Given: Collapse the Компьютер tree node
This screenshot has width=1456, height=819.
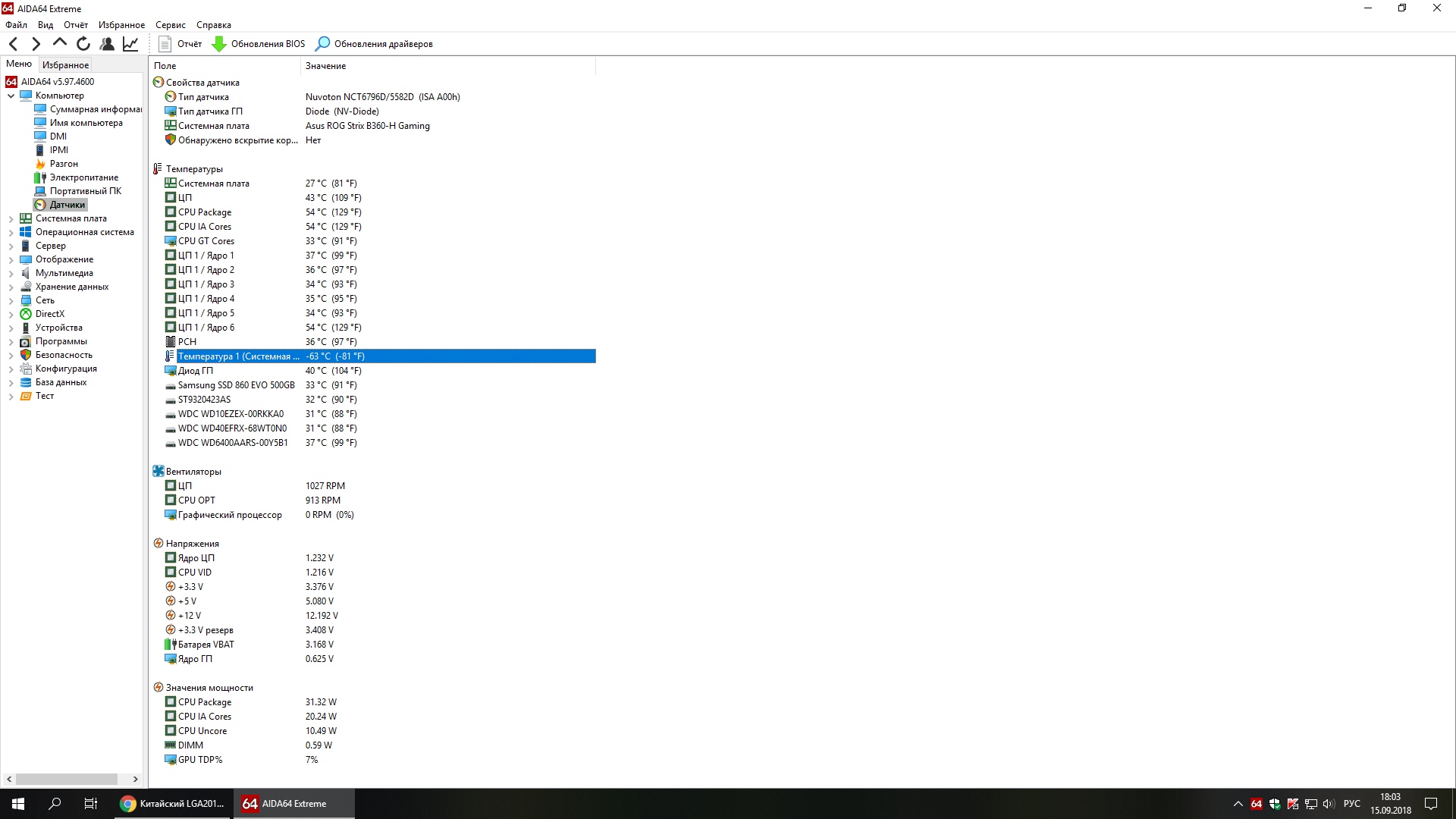Looking at the screenshot, I should pos(11,96).
